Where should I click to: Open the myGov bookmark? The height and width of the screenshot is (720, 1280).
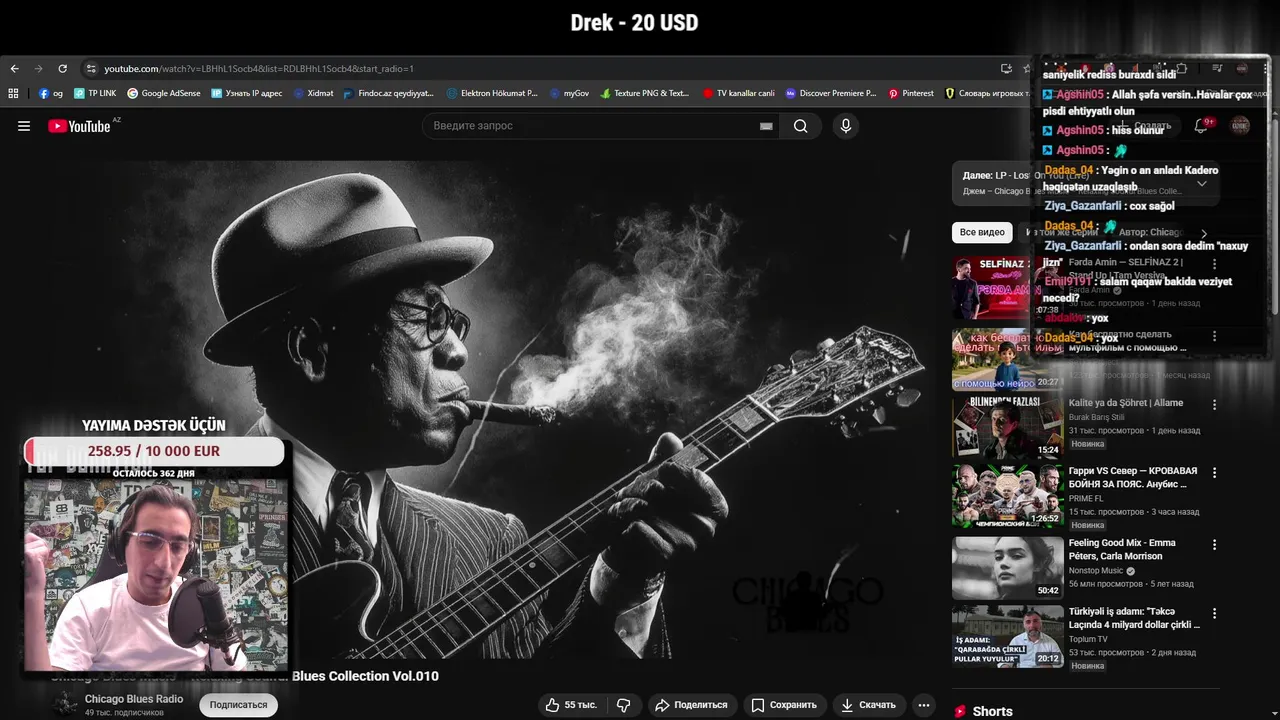tap(569, 93)
